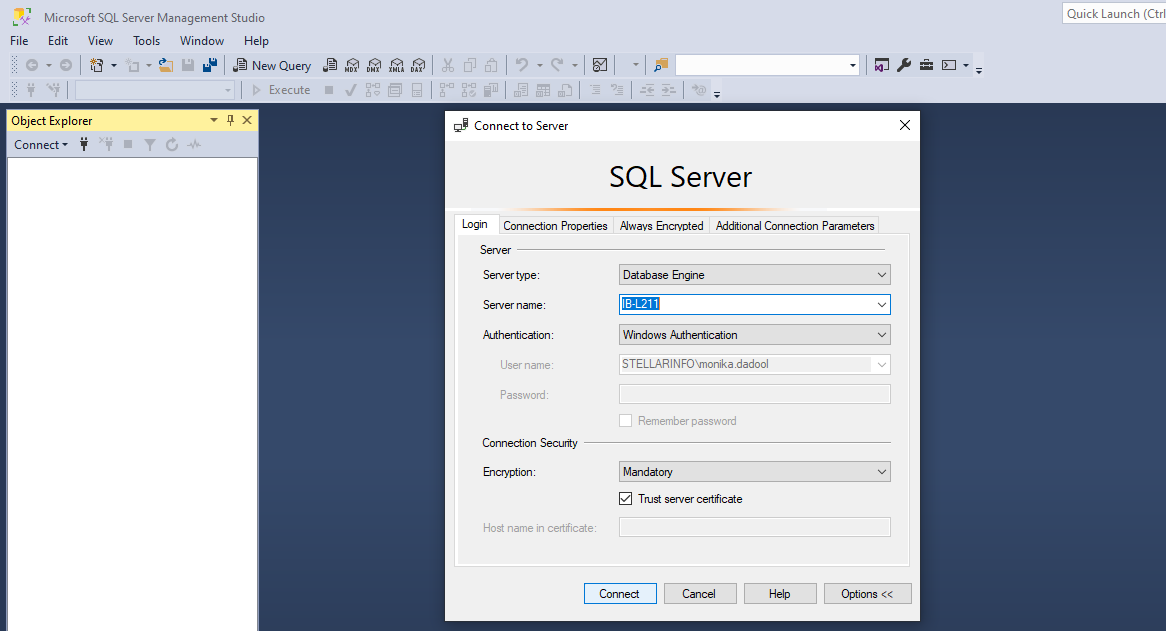
Task: Click the Object Explorer activity pulse icon
Action: click(194, 144)
